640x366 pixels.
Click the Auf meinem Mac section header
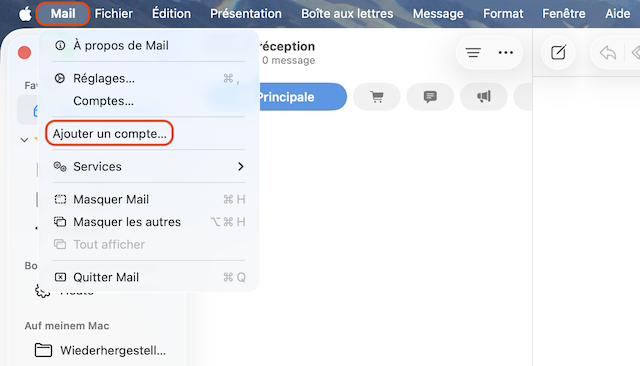[x=67, y=326]
